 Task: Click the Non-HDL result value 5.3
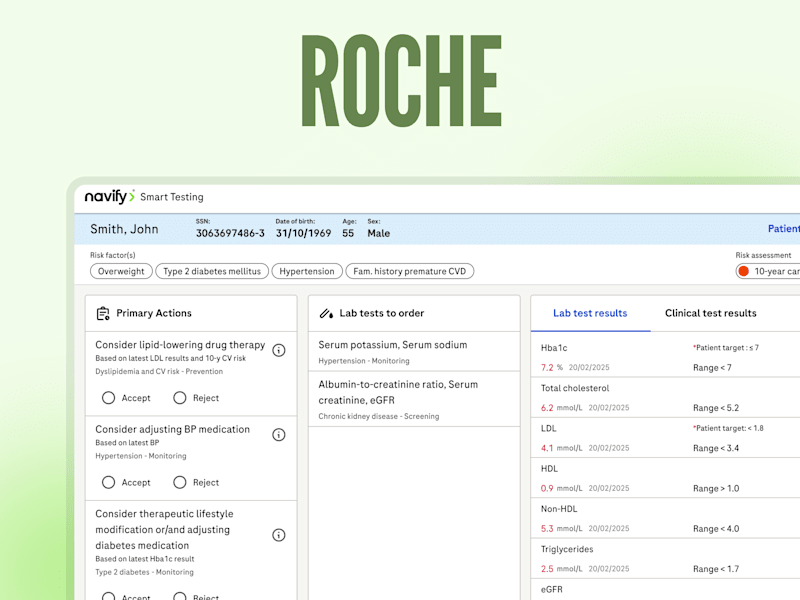coord(547,529)
